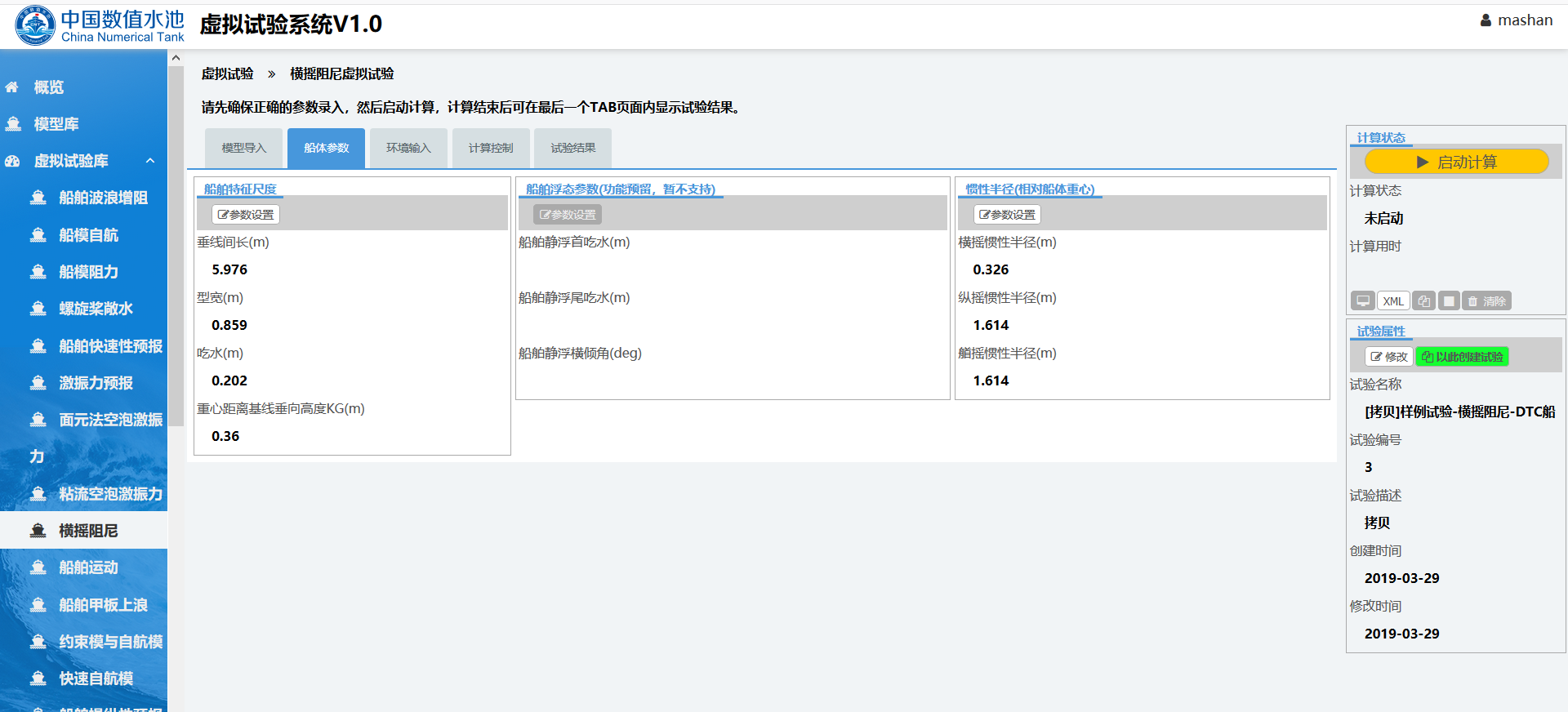Switch to the 环境输入 tab

click(408, 148)
